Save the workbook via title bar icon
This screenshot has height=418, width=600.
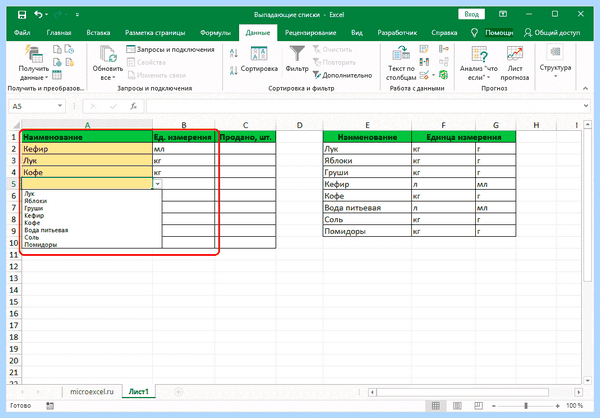22,15
